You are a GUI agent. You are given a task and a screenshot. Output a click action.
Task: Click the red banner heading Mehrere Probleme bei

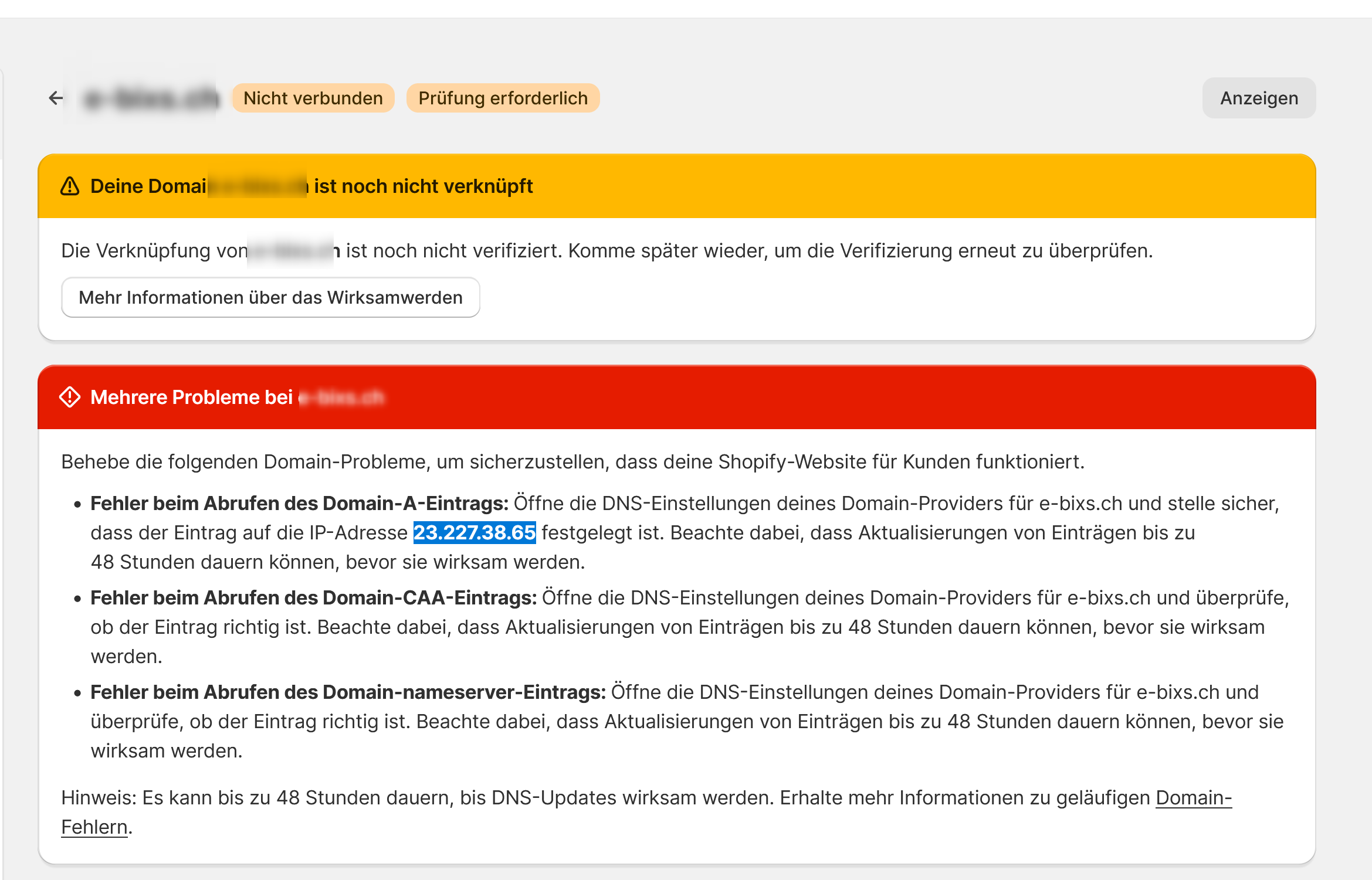point(191,397)
